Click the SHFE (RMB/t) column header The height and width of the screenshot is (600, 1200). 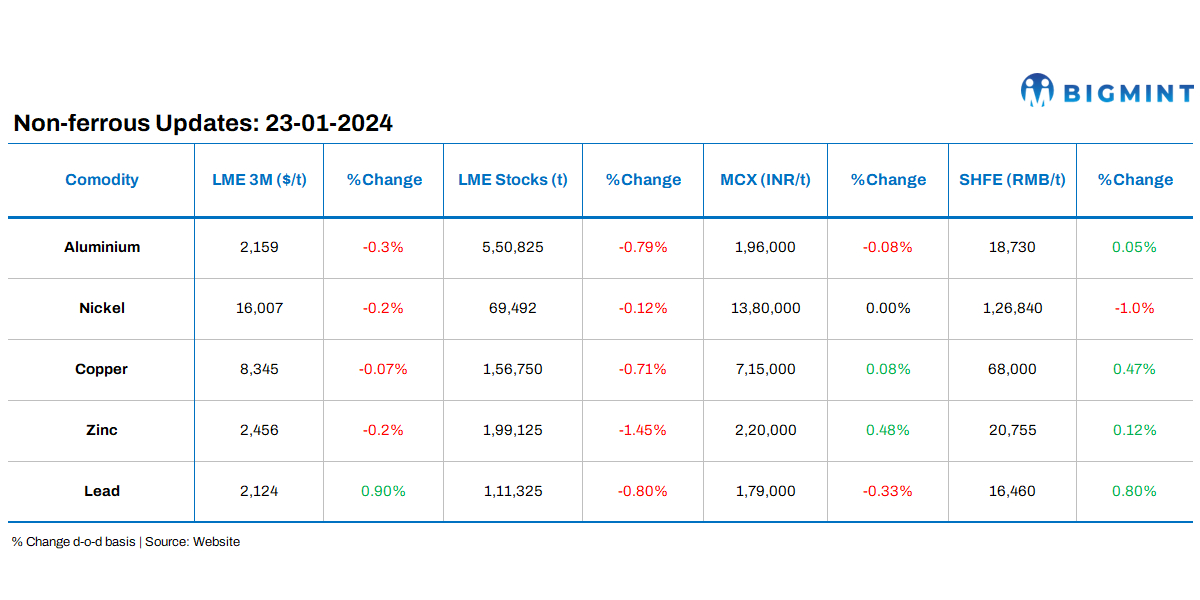click(x=1012, y=180)
